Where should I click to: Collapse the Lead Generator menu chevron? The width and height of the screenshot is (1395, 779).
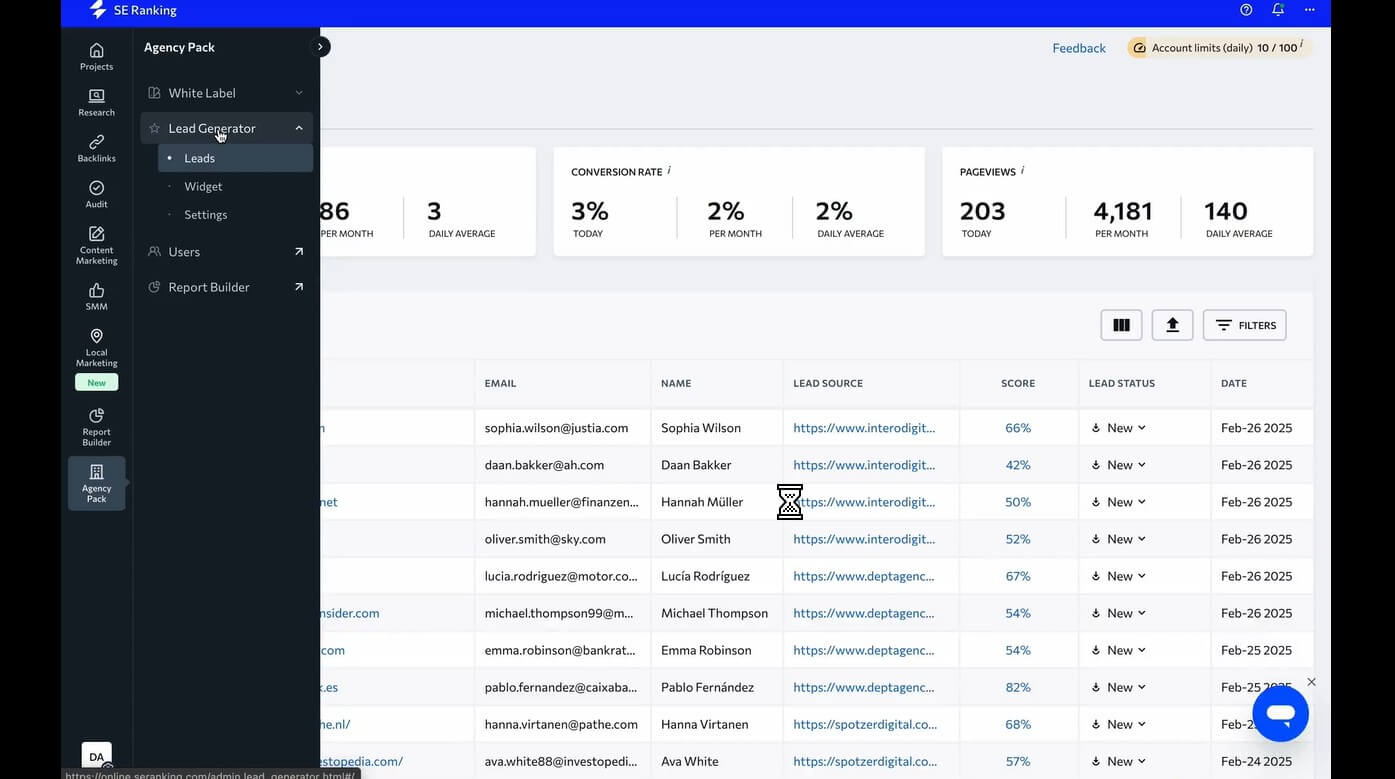pyautogui.click(x=299, y=128)
